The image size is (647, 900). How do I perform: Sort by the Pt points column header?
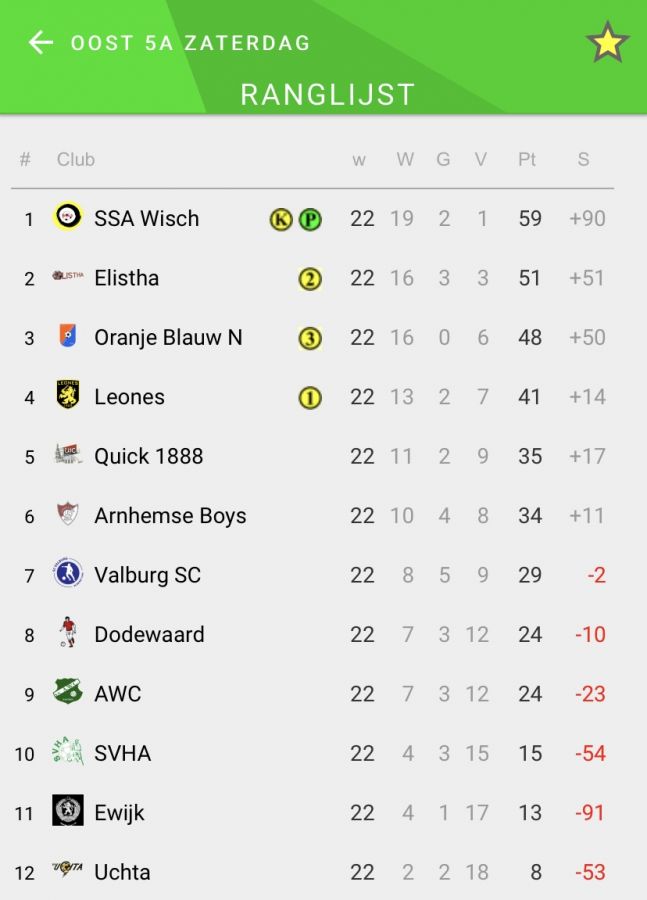coord(527,159)
